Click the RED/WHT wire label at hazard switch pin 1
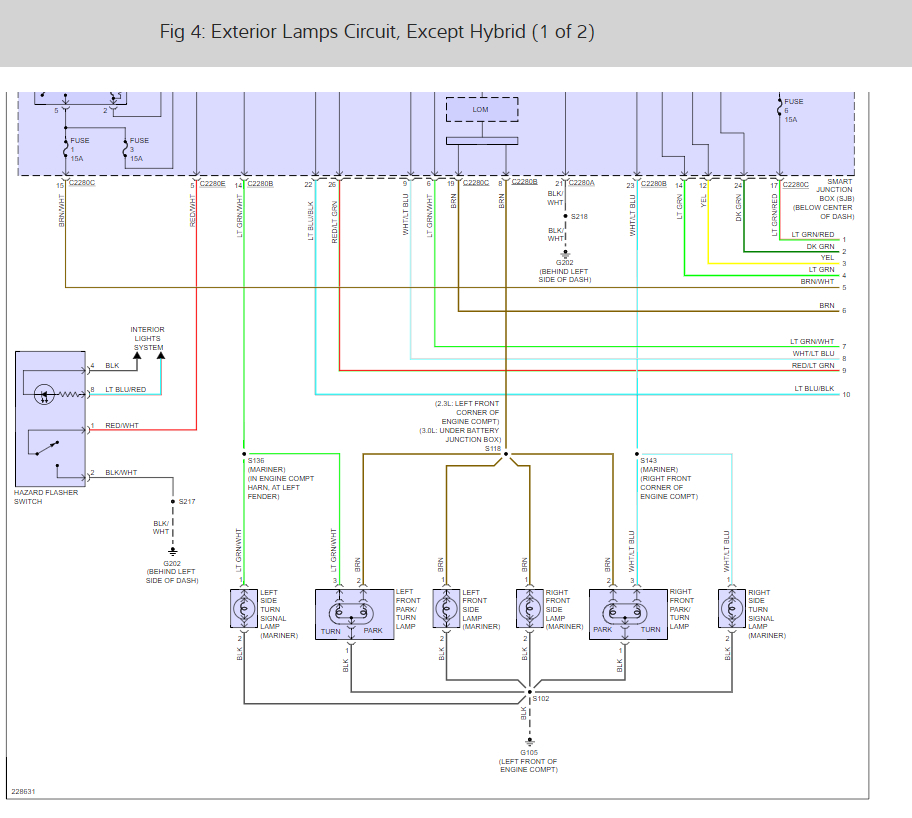 (122, 426)
